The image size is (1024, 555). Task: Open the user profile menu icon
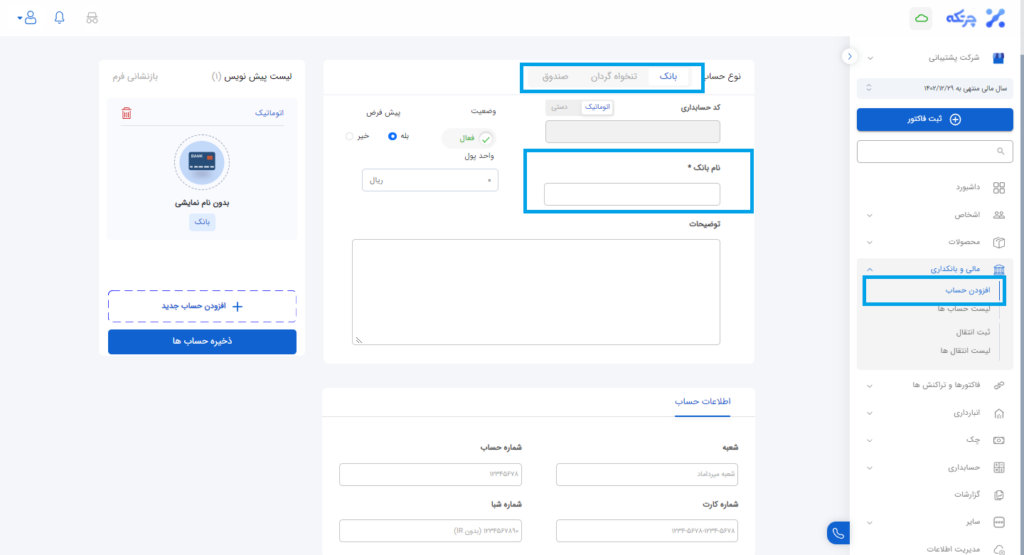[x=27, y=18]
